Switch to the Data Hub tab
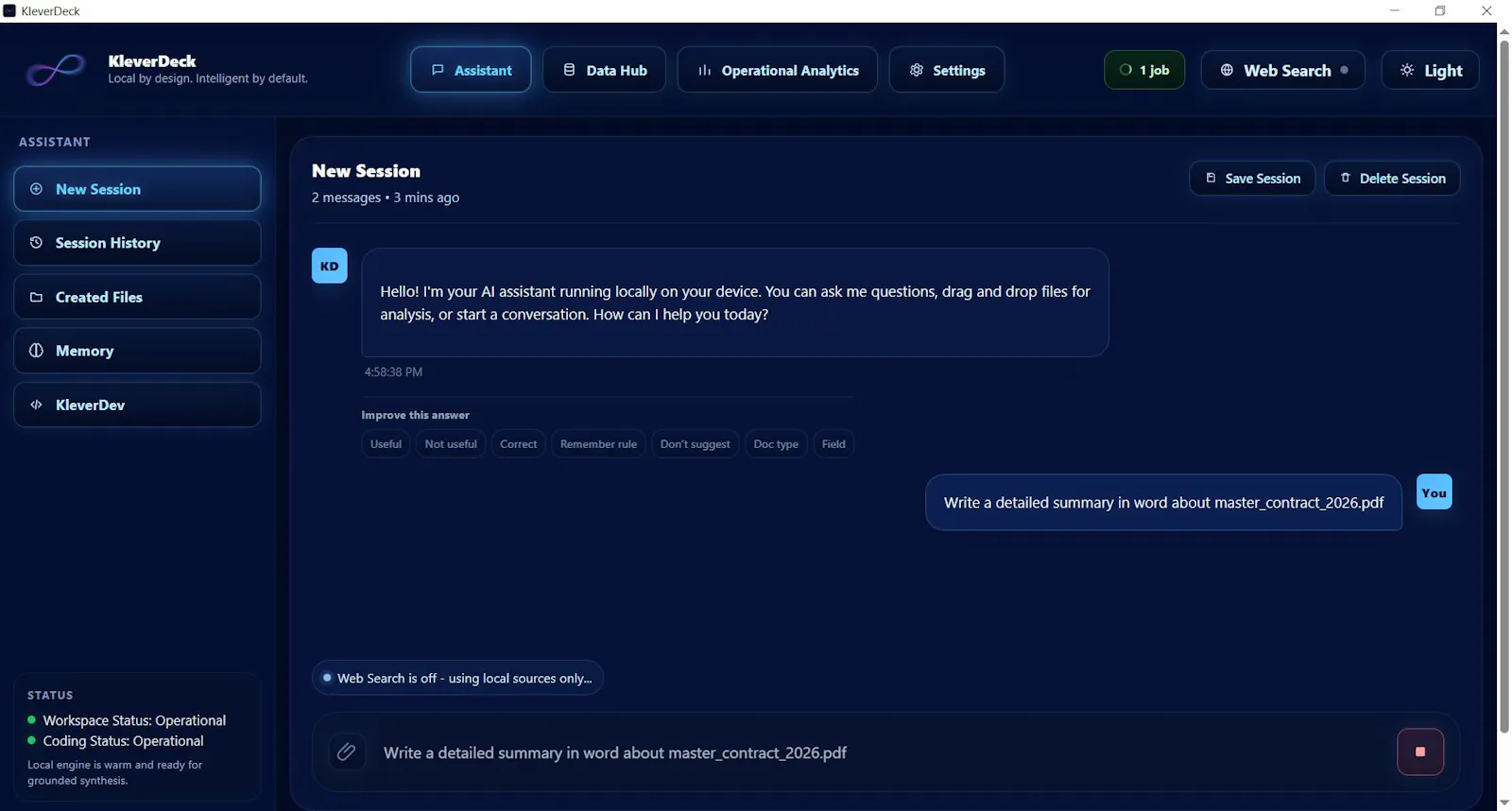Viewport: 1512px width, 811px height. (605, 70)
